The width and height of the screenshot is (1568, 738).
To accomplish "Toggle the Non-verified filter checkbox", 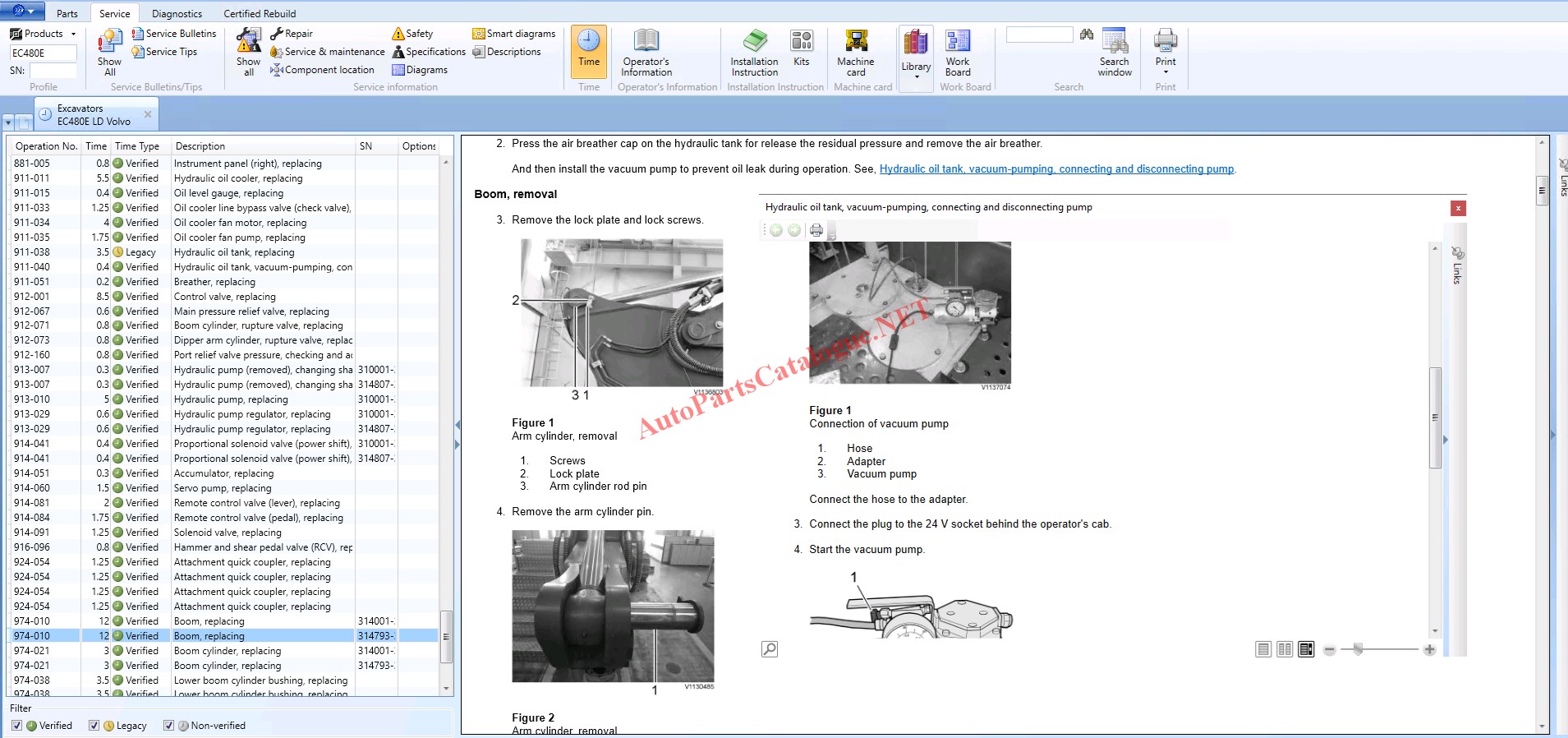I will (x=169, y=726).
